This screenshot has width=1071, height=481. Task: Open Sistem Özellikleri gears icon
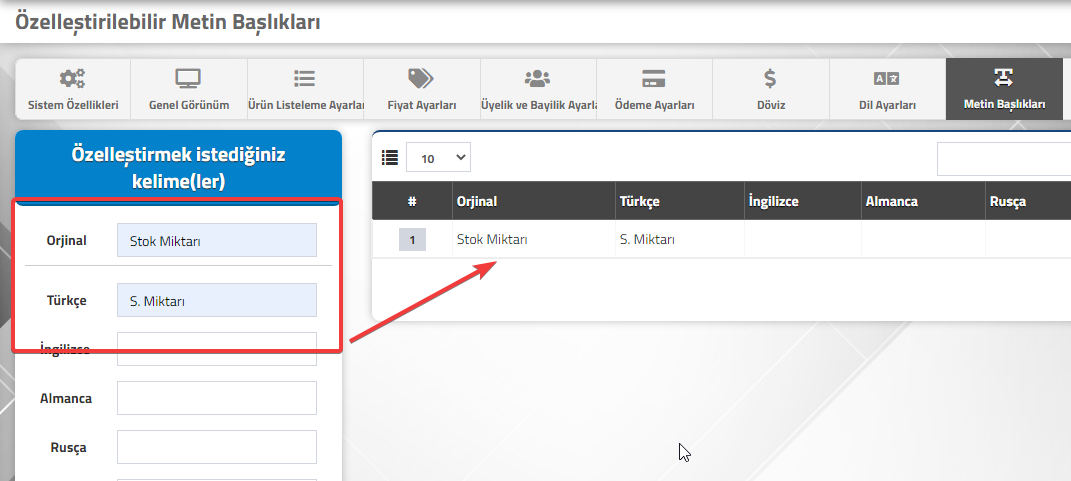tap(72, 79)
